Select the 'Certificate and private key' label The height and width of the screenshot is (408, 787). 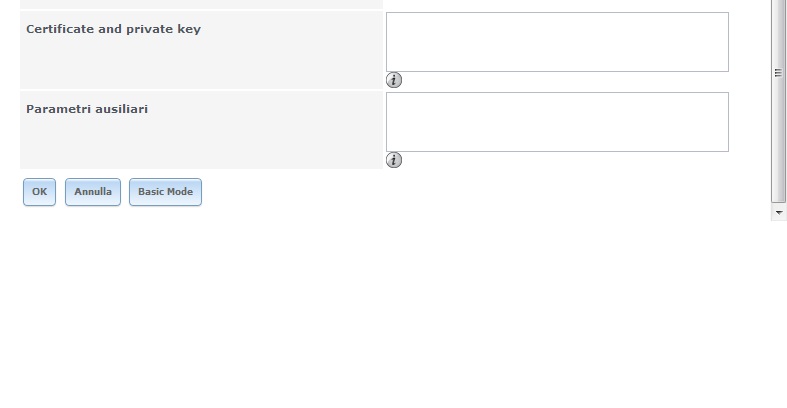(113, 29)
